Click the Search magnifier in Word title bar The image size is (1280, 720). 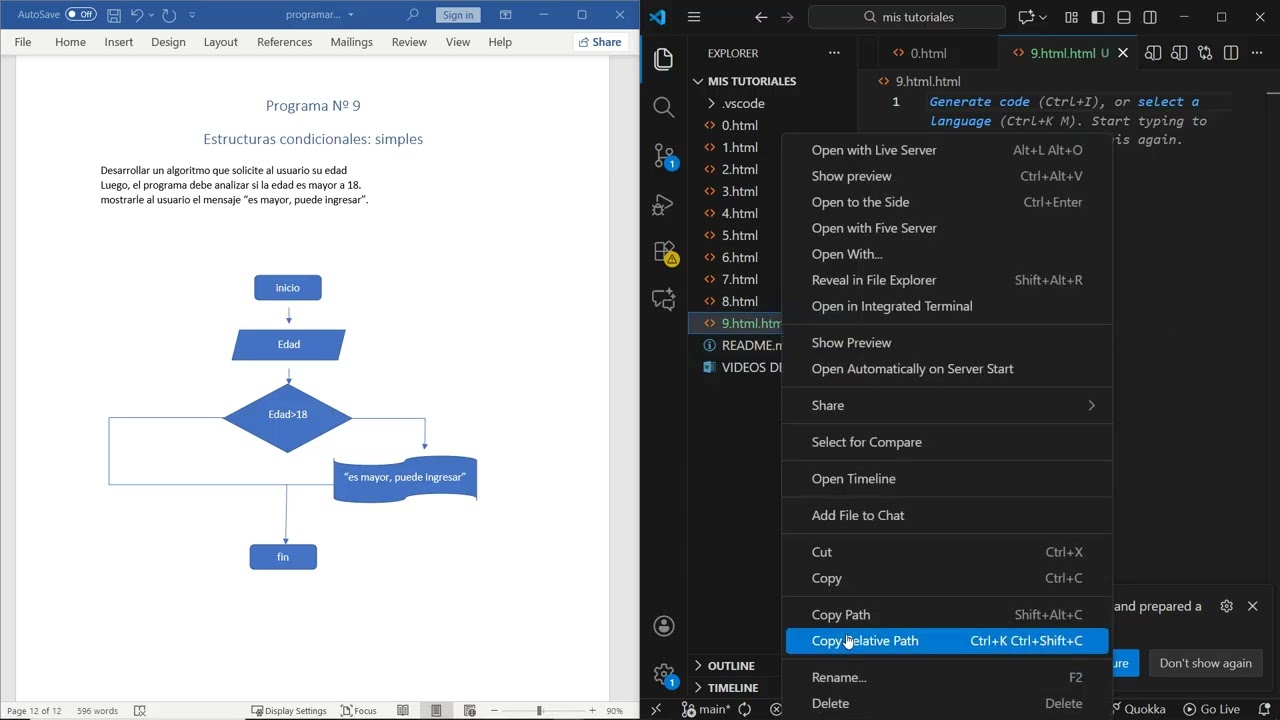tap(412, 15)
